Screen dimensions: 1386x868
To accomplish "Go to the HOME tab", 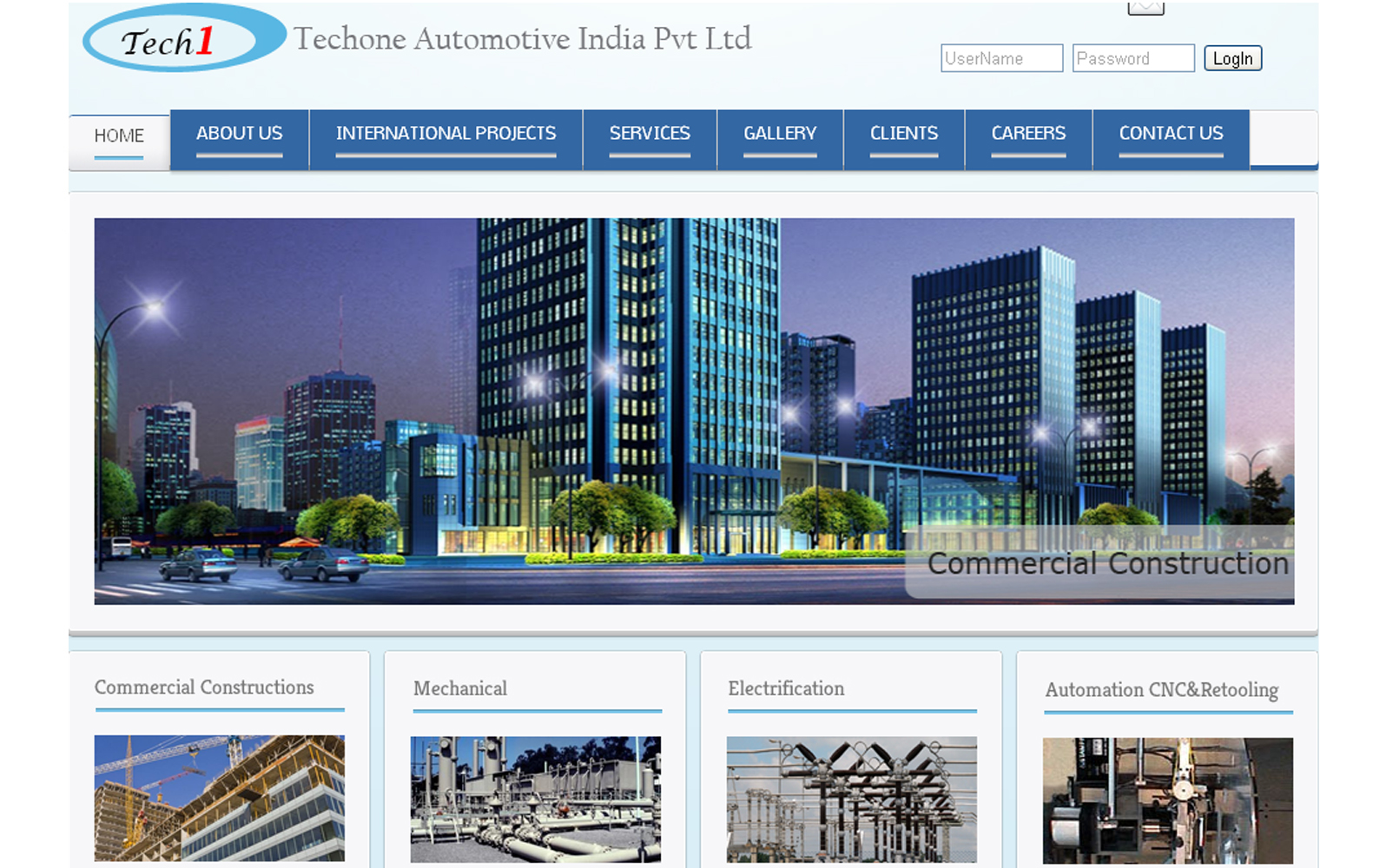I will point(119,141).
